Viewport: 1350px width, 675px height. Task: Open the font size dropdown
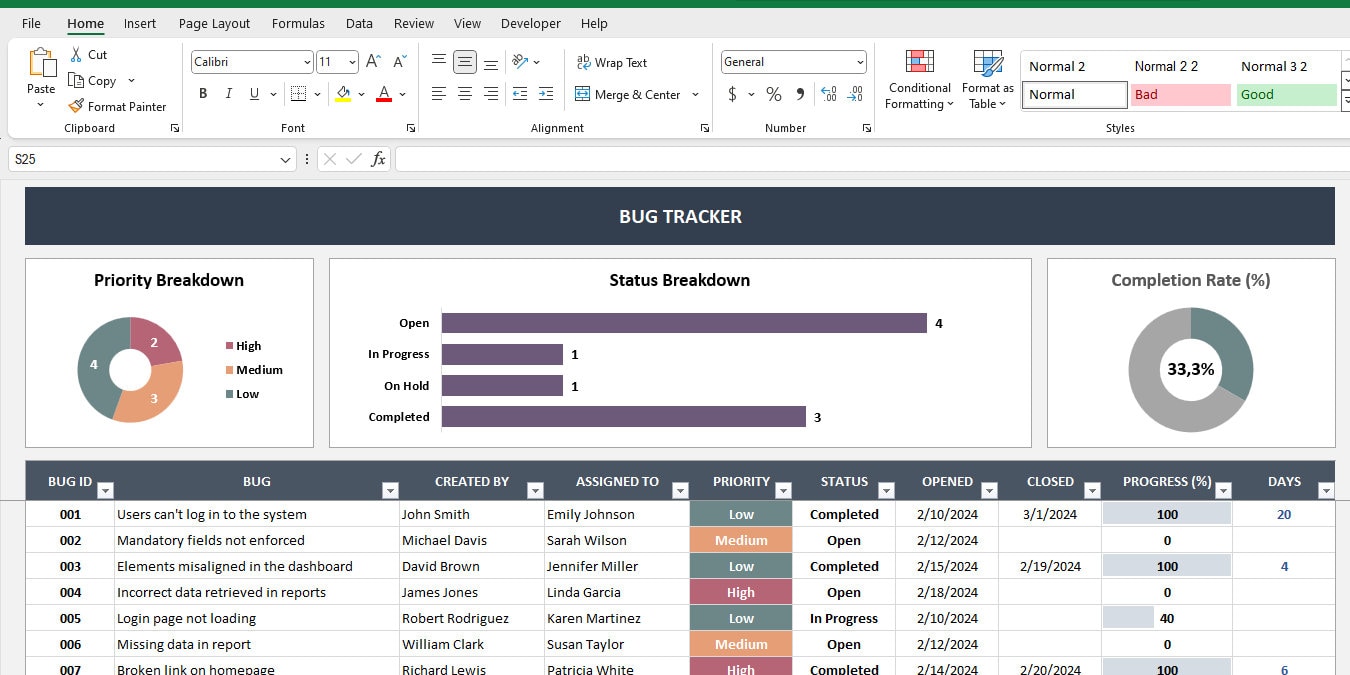click(351, 61)
